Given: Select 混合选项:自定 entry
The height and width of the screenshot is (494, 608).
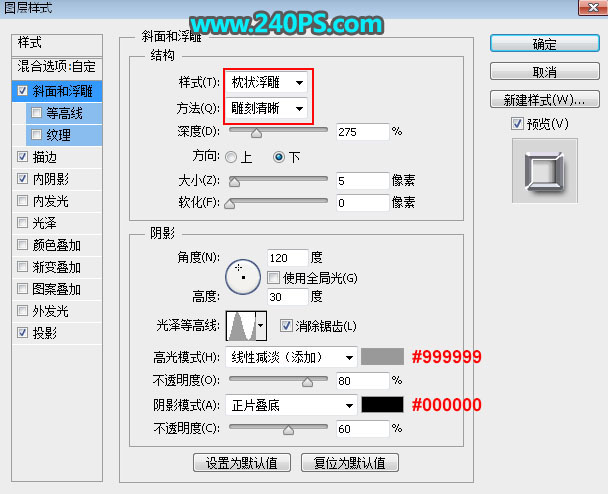Looking at the screenshot, I should (x=57, y=67).
